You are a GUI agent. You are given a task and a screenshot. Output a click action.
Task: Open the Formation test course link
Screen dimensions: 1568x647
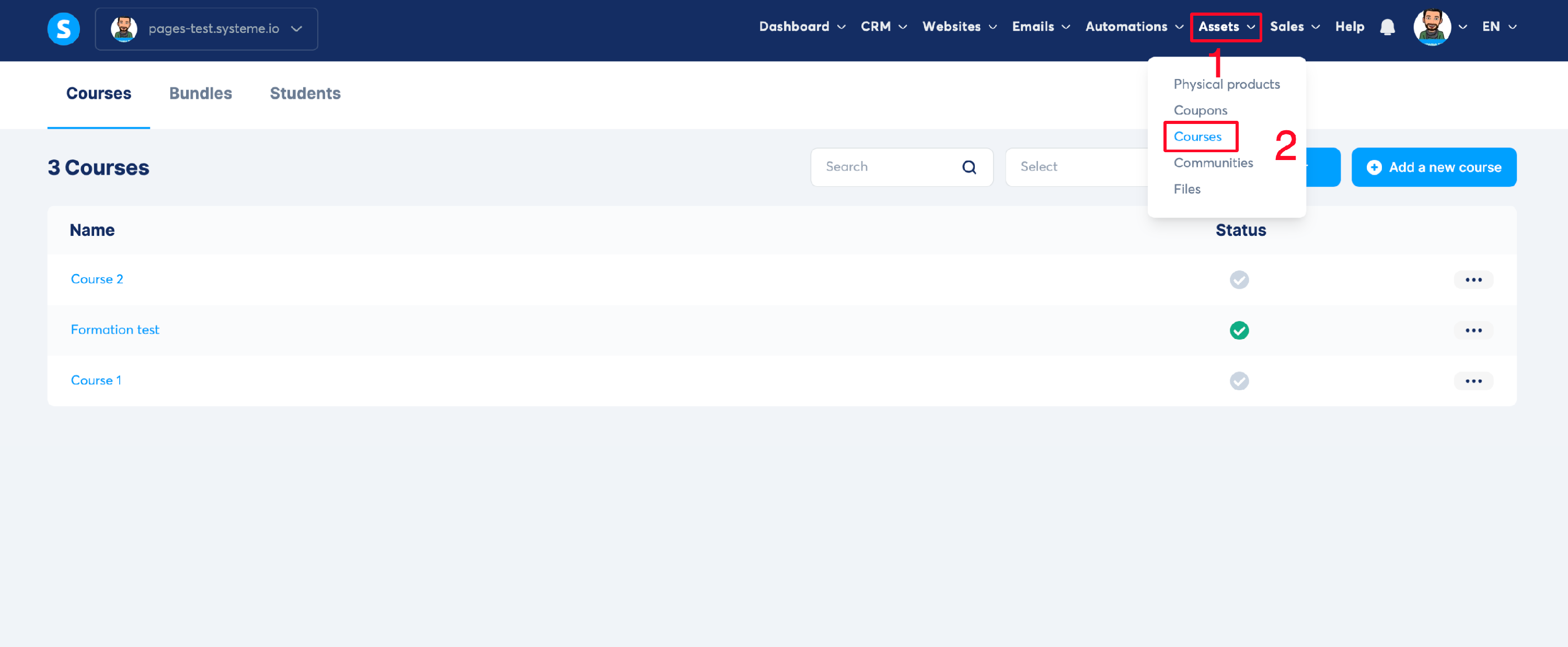tap(114, 330)
